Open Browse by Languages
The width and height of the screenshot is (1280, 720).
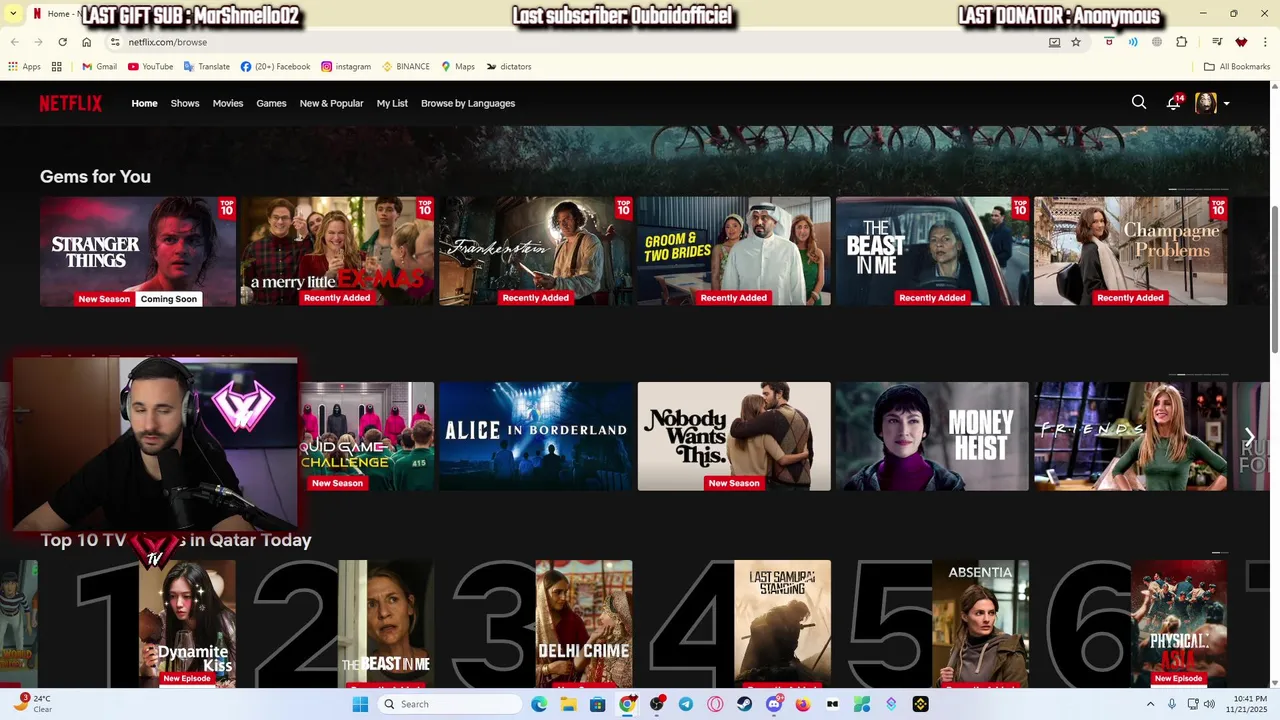[x=468, y=103]
